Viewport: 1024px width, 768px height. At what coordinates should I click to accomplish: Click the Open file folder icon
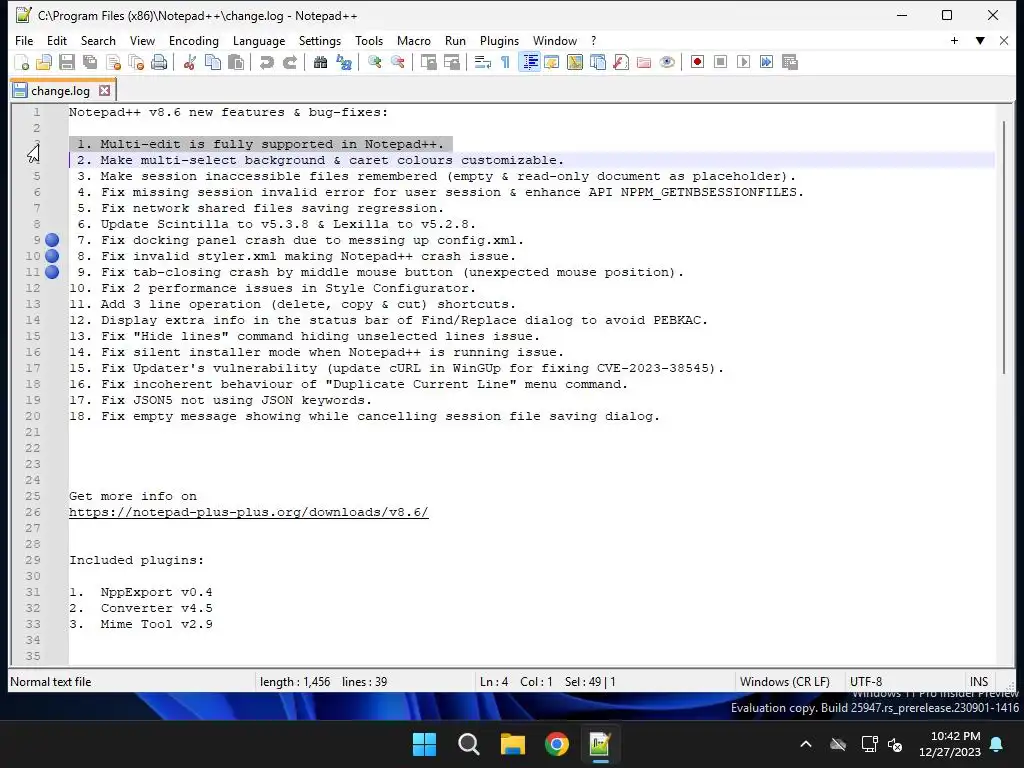click(x=44, y=63)
